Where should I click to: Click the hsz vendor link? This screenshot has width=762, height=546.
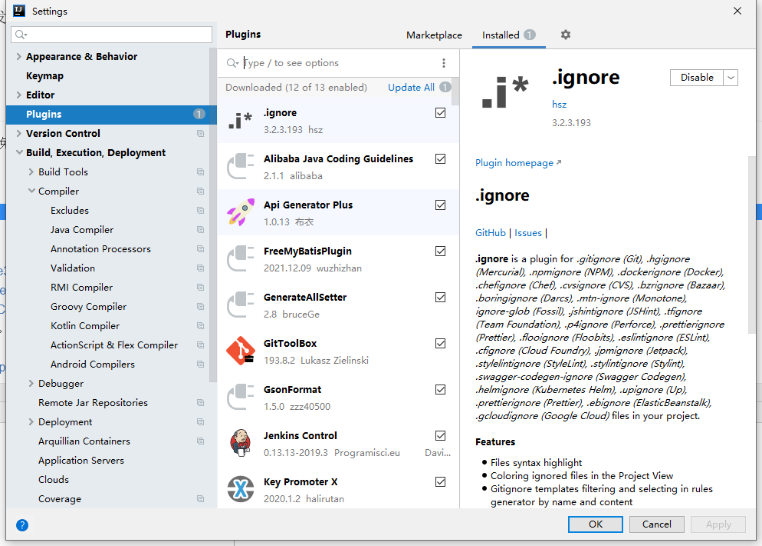click(559, 104)
